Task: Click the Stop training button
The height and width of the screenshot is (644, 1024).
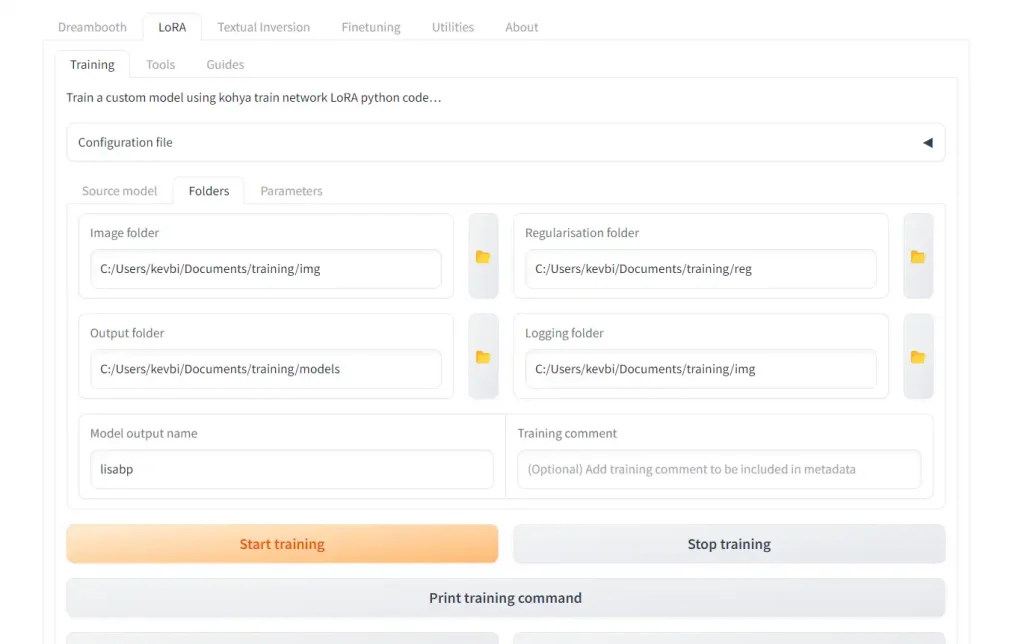Action: pyautogui.click(x=728, y=544)
